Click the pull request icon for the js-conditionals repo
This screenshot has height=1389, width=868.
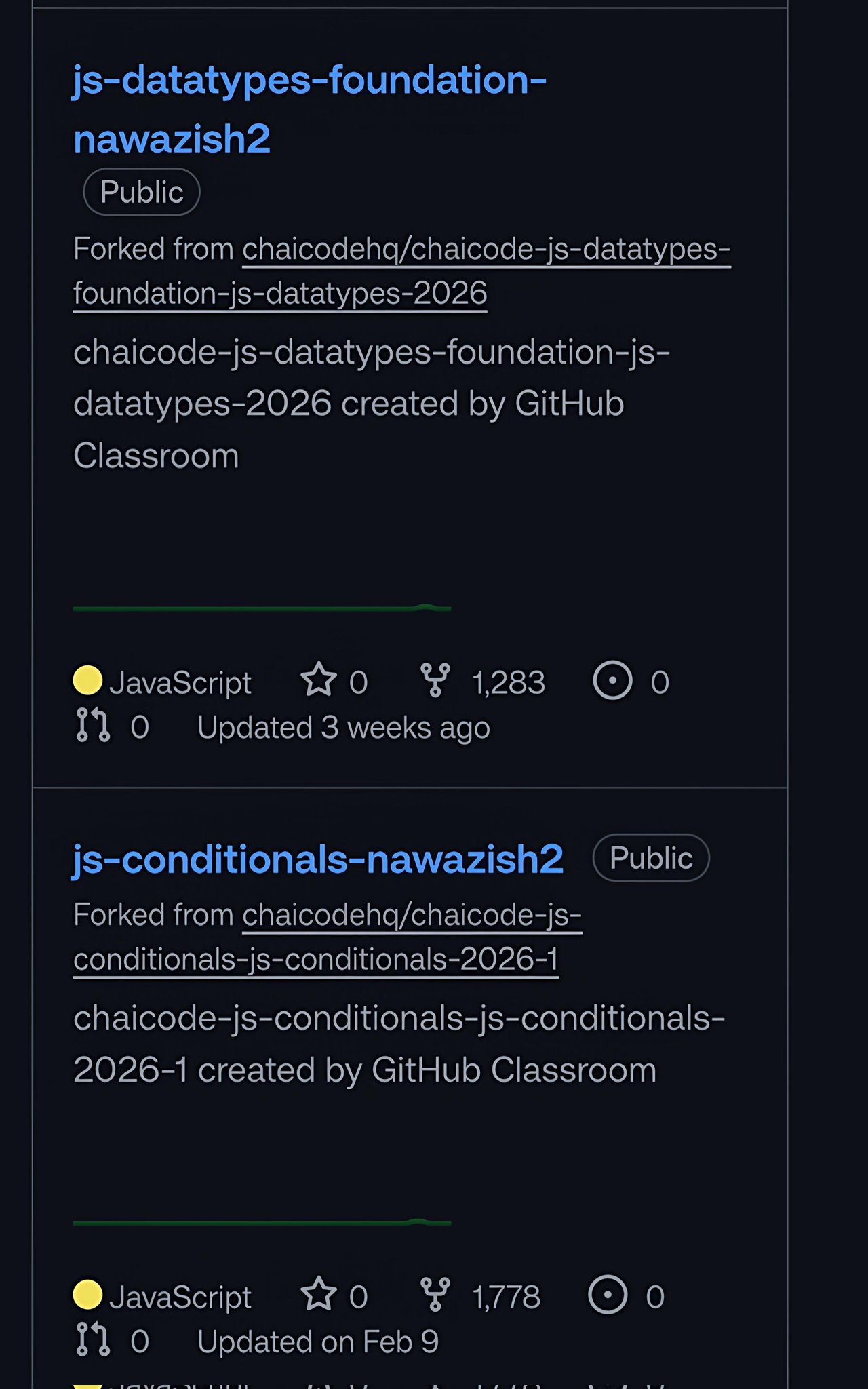coord(92,1340)
